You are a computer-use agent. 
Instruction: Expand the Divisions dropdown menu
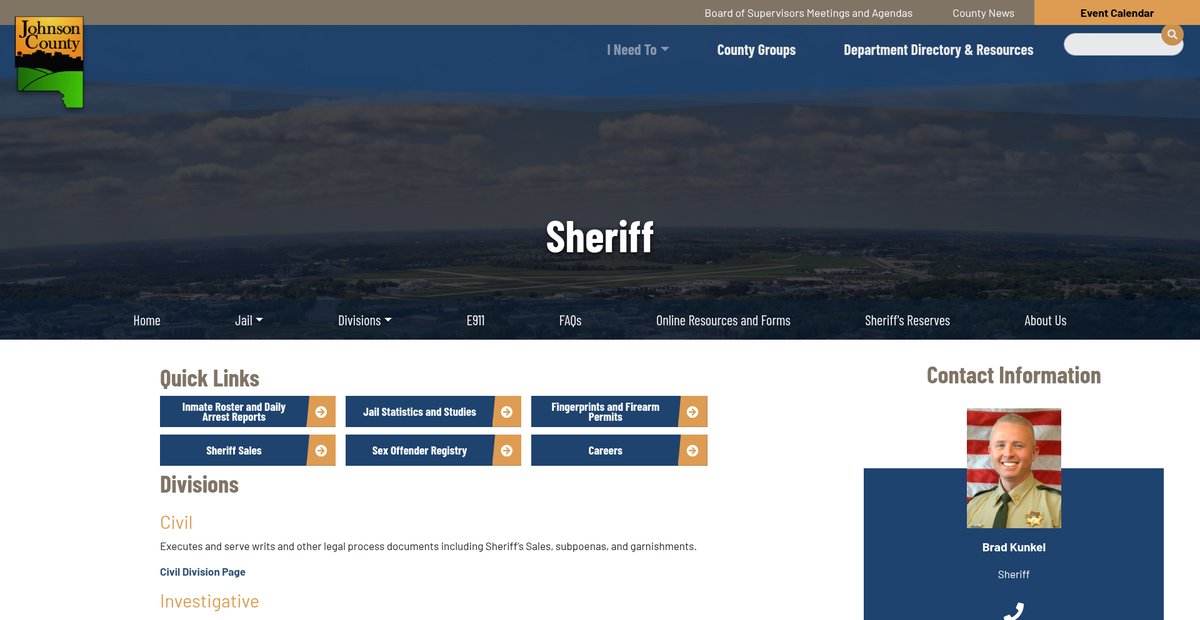(x=365, y=321)
